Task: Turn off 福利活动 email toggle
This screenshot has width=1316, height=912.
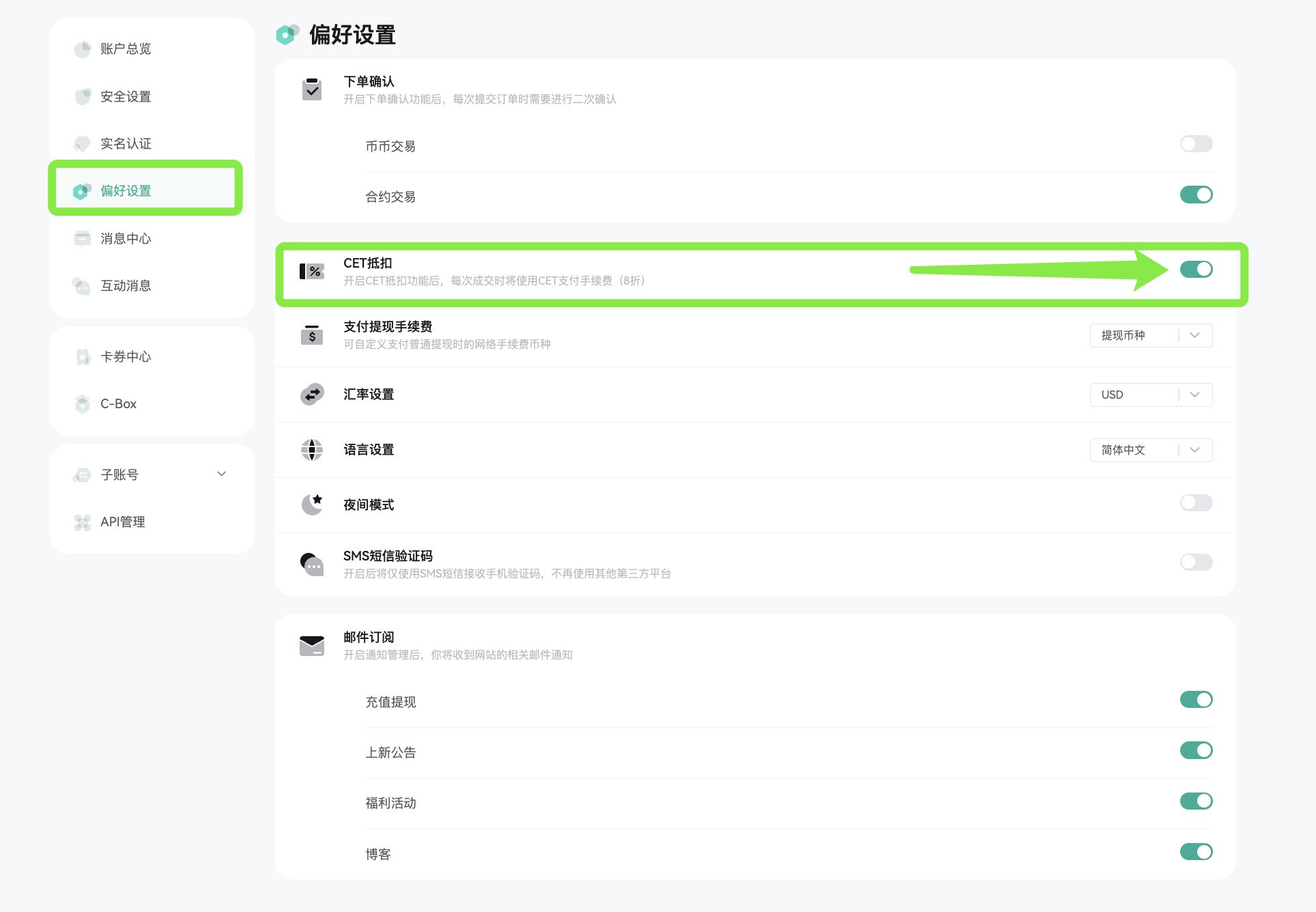Action: (x=1196, y=801)
